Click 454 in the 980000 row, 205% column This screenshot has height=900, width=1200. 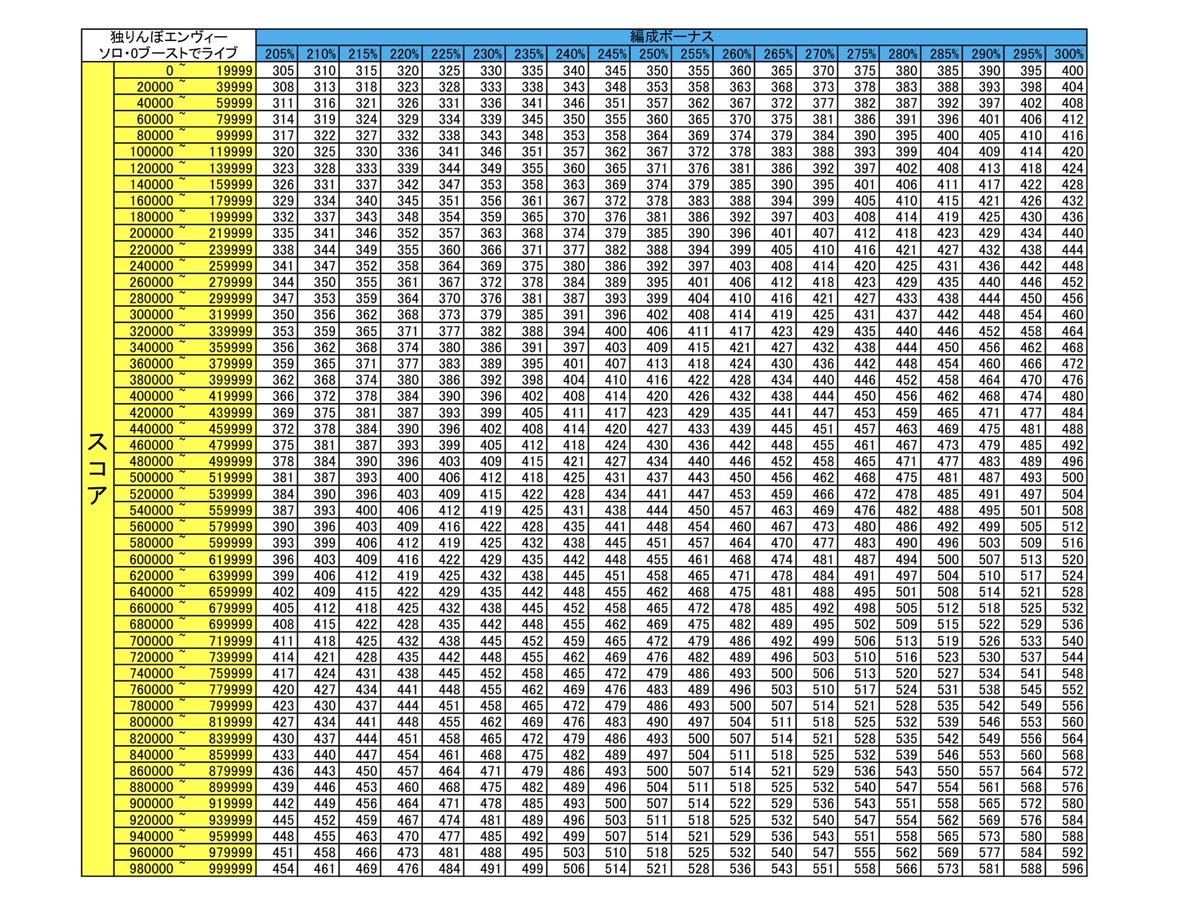(x=276, y=868)
